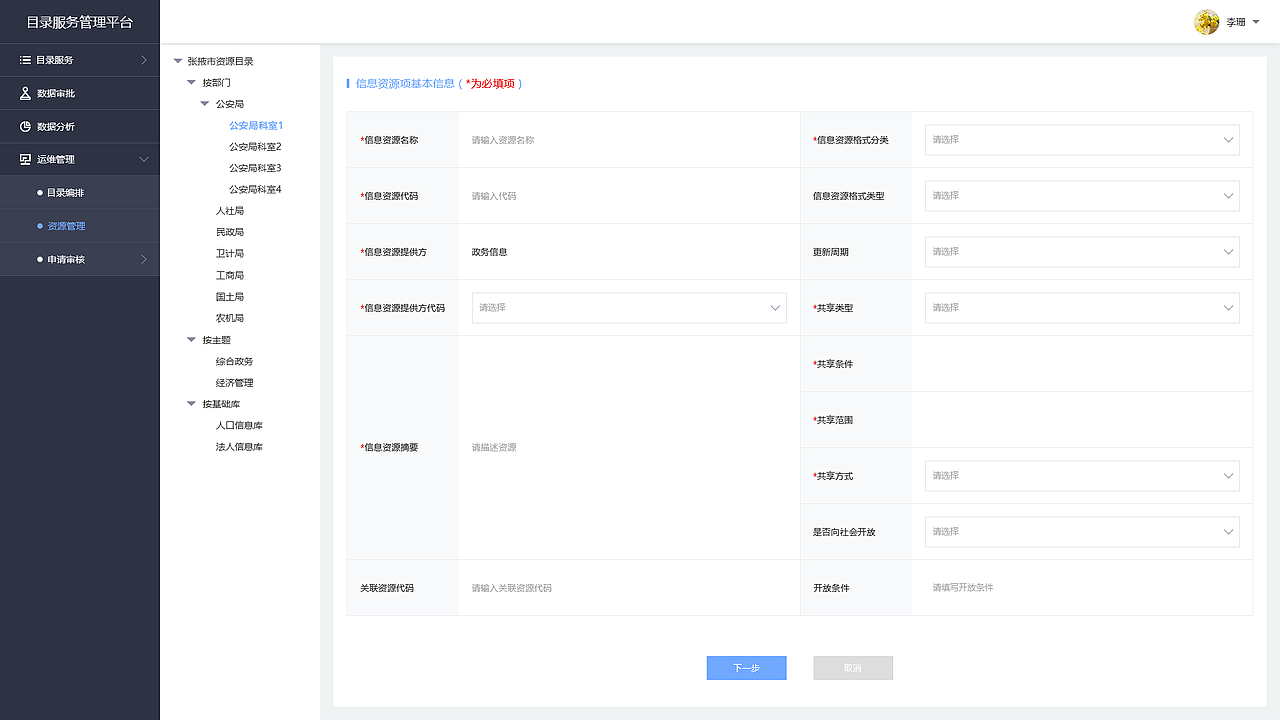Open the 信息资源格式类型 dropdown
The height and width of the screenshot is (720, 1280).
pos(1082,196)
